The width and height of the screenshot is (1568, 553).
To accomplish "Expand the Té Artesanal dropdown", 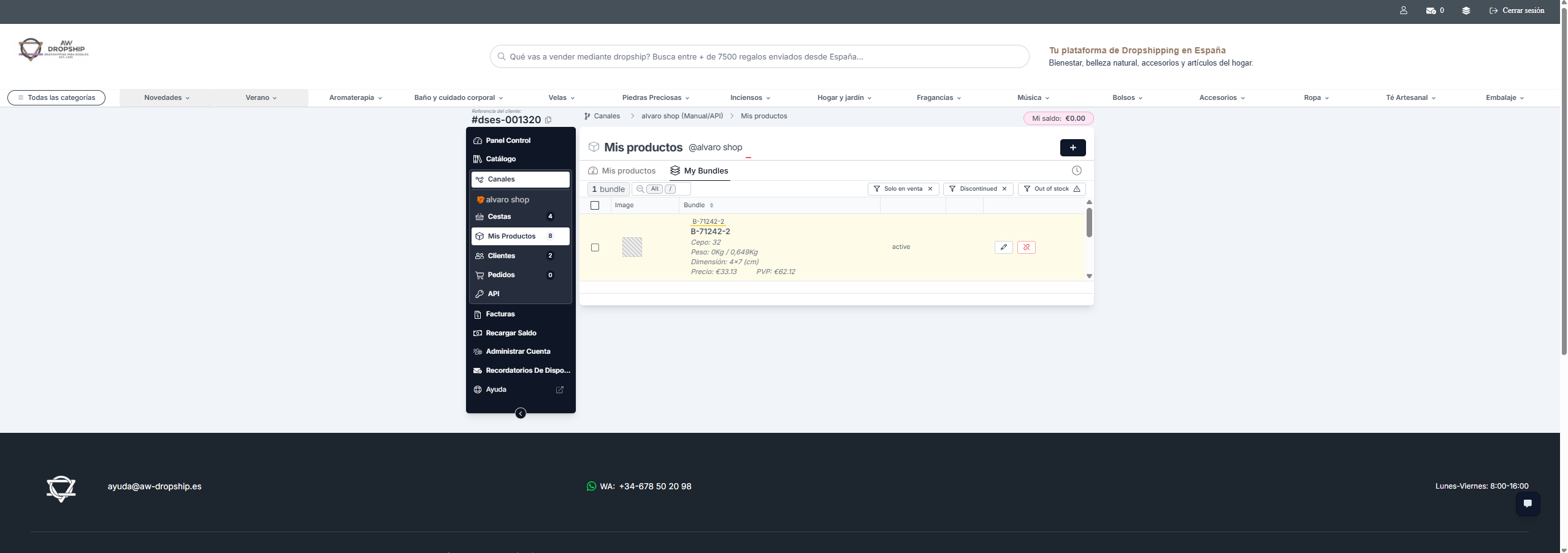I will pos(1410,98).
